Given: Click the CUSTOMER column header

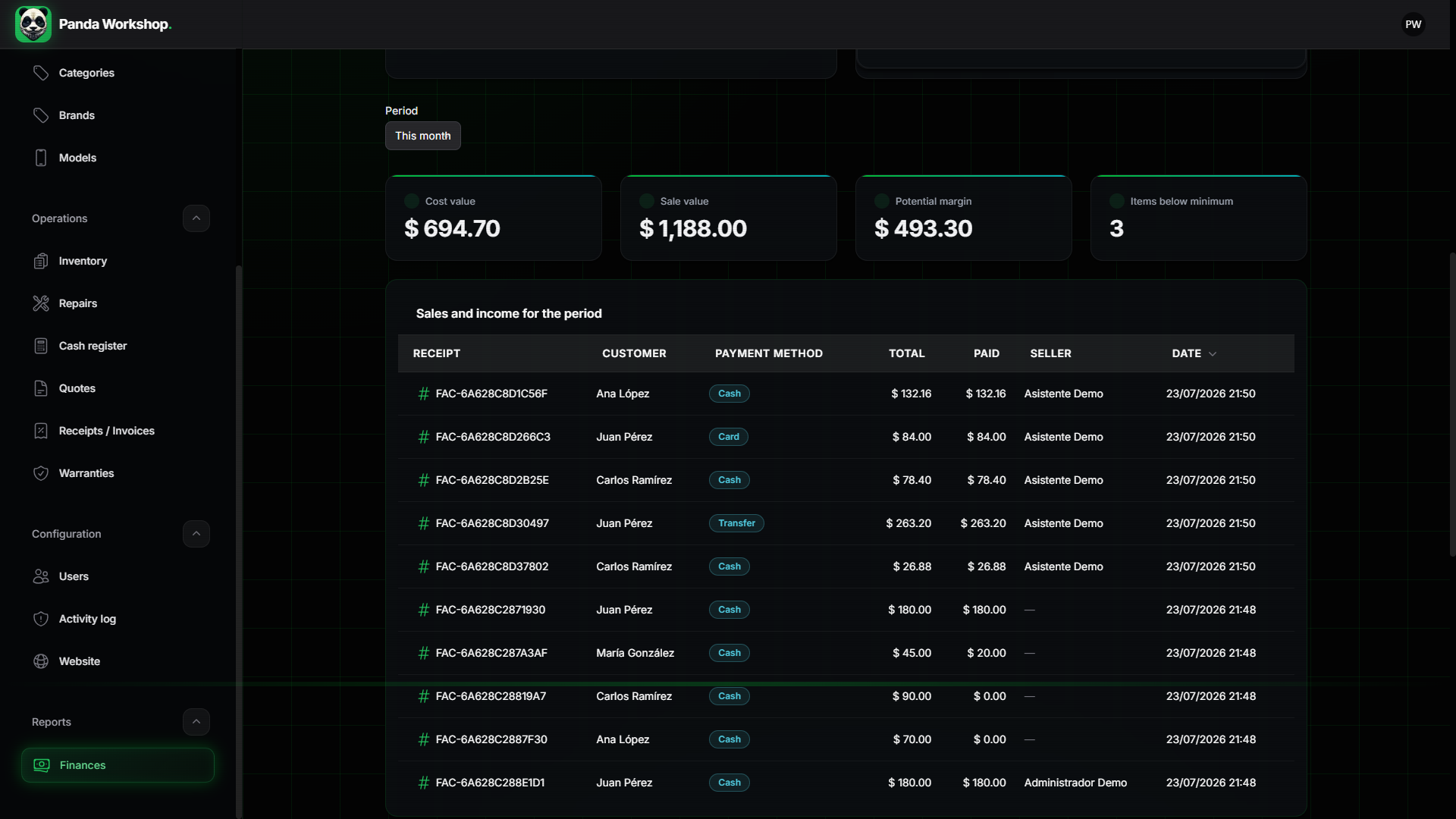Looking at the screenshot, I should pyautogui.click(x=634, y=353).
